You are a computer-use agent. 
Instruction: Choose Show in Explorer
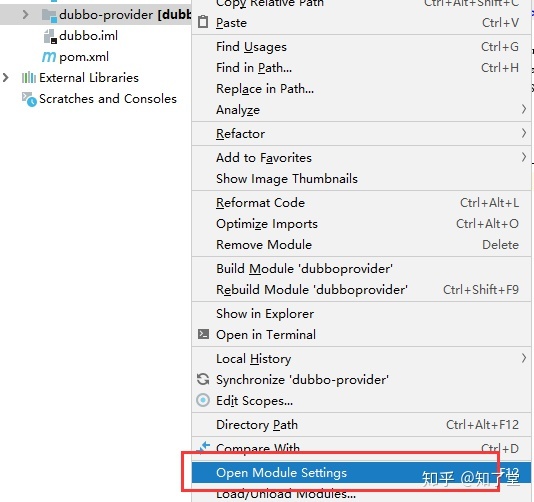coord(361,314)
